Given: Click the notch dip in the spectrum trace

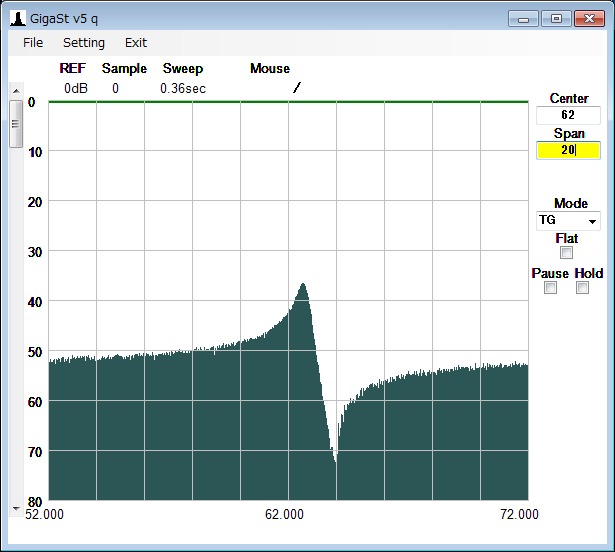Looking at the screenshot, I should 335,457.
